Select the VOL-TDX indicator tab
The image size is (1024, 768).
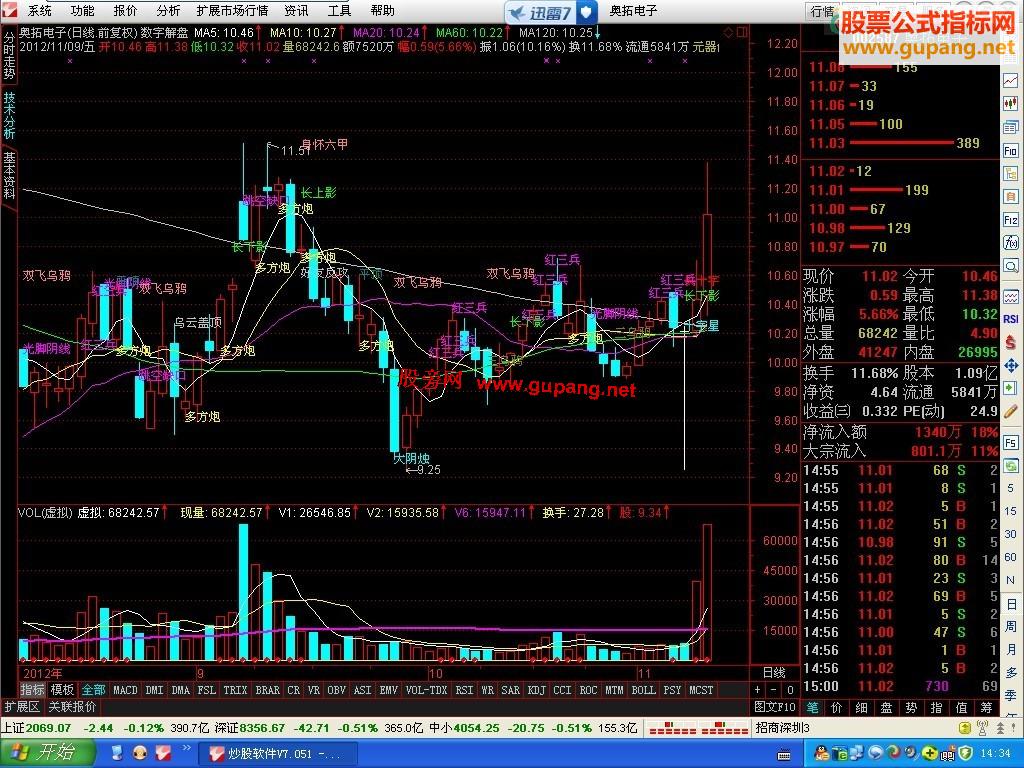(x=426, y=690)
